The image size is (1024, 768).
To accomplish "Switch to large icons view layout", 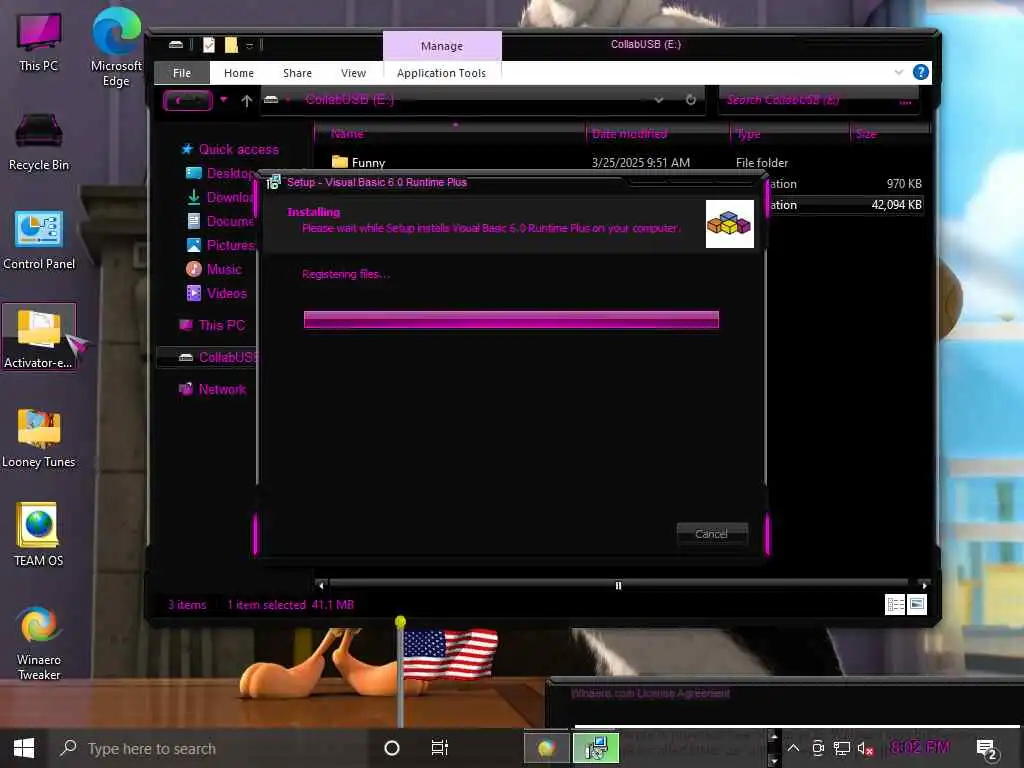I will pyautogui.click(x=916, y=605).
